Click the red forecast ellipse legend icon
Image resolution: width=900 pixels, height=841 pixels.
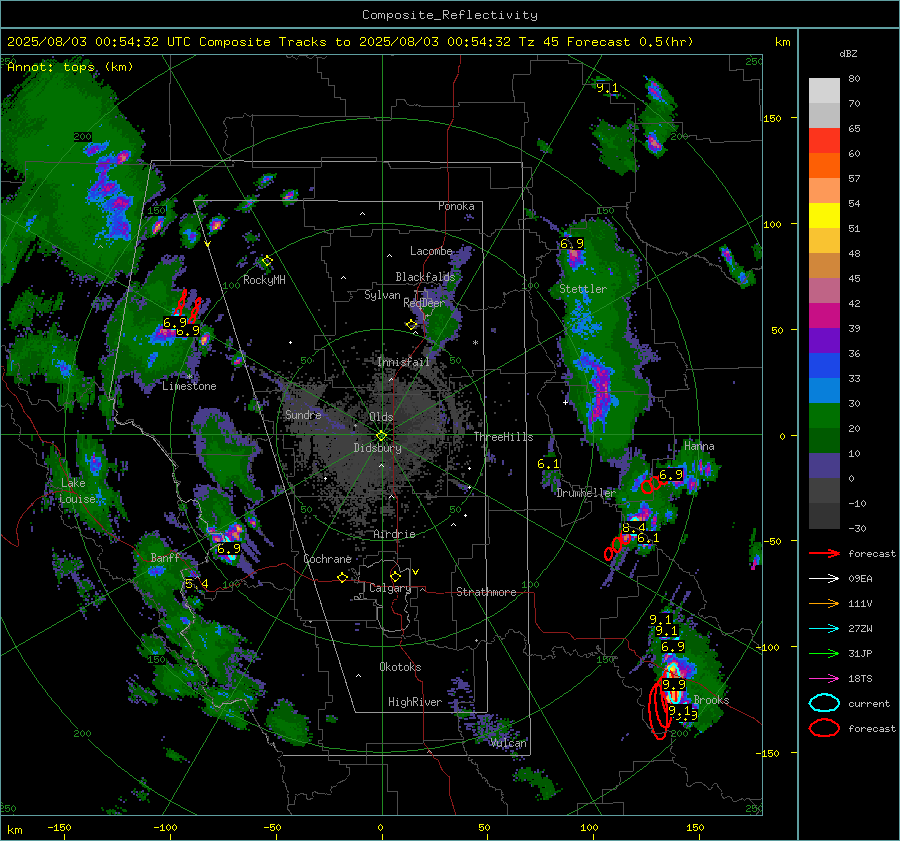coord(824,728)
